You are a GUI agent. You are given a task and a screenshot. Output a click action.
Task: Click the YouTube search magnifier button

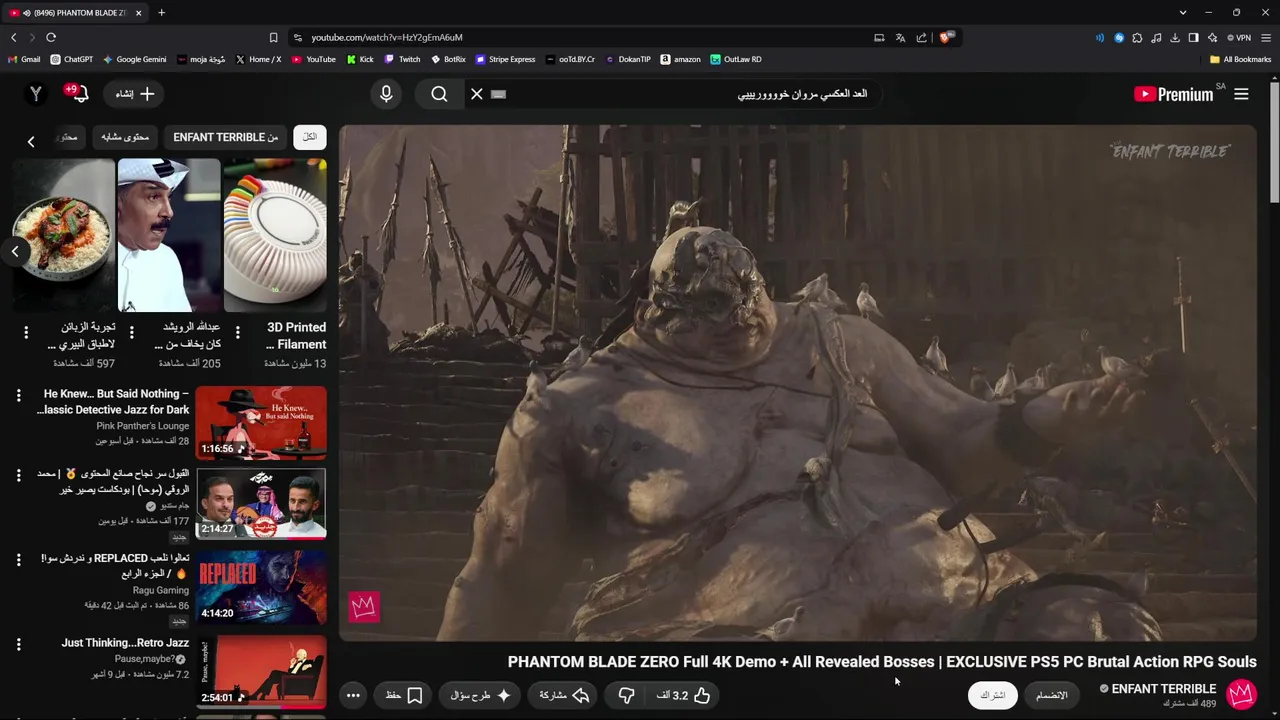coord(439,94)
